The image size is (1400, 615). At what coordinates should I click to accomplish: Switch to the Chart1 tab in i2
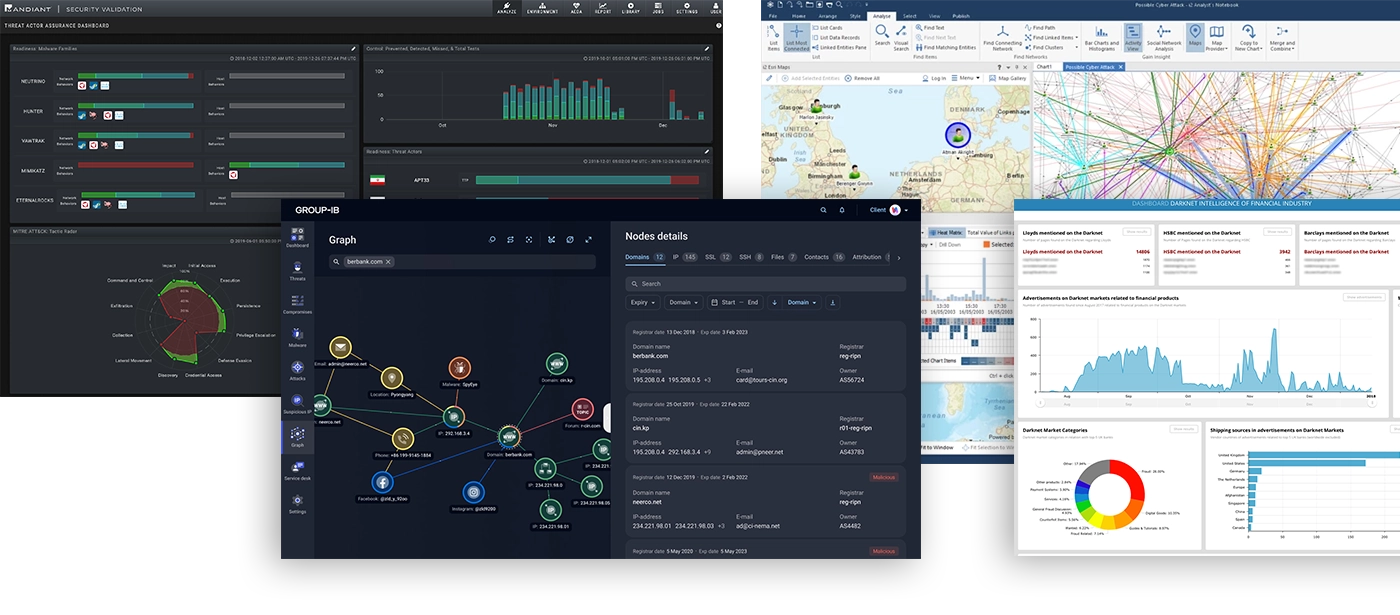(x=1046, y=67)
